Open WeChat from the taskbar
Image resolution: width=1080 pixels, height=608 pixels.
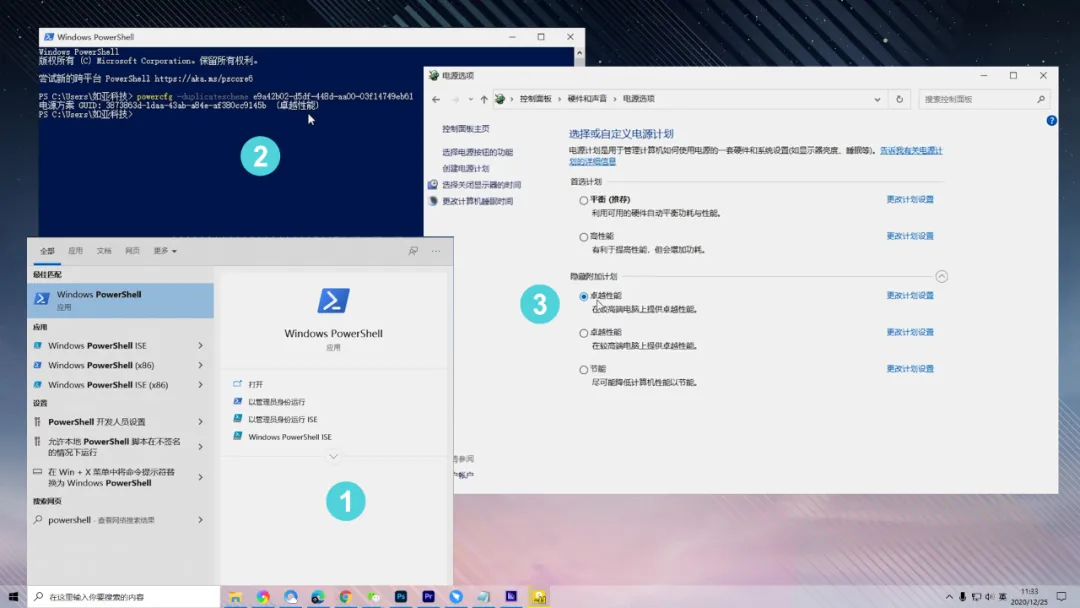pos(373,596)
